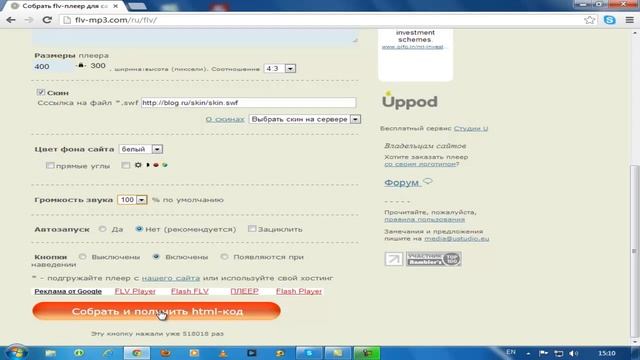Image resolution: width=640 pixels, height=360 pixels.
Task: Open the ПЛЕЕР ad link
Action: point(244,291)
